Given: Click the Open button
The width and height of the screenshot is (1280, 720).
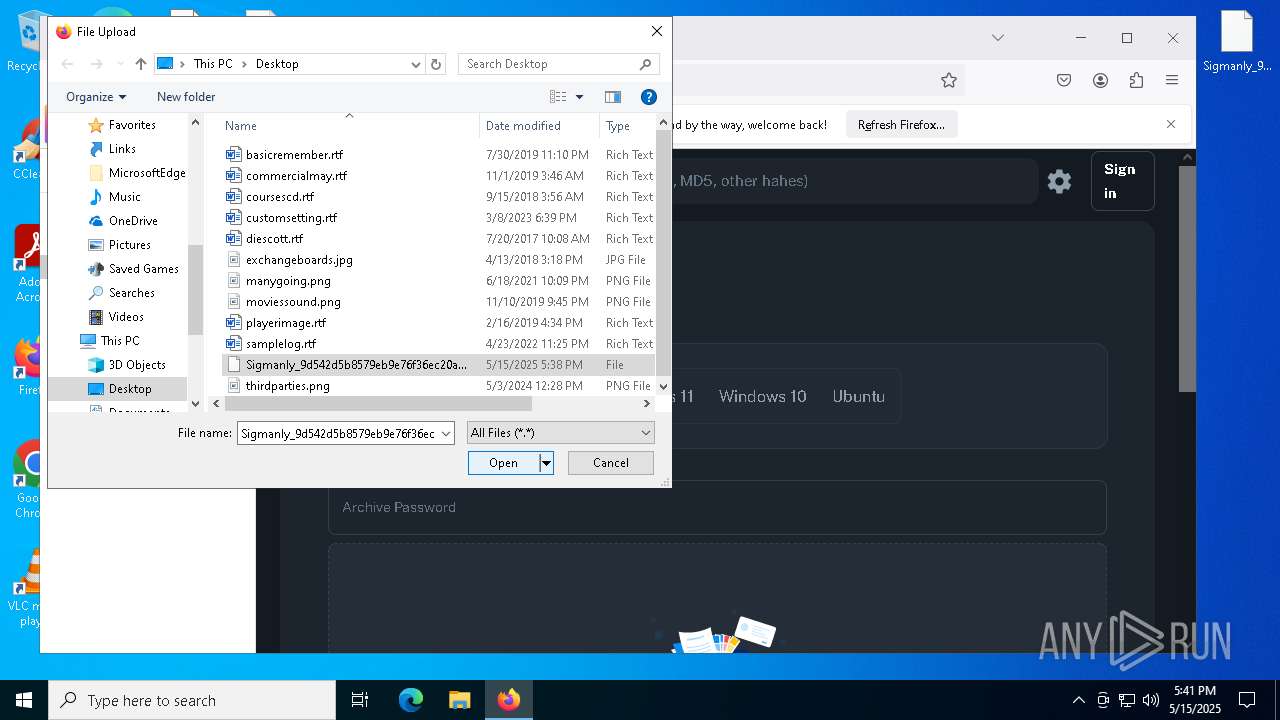Looking at the screenshot, I should point(503,463).
